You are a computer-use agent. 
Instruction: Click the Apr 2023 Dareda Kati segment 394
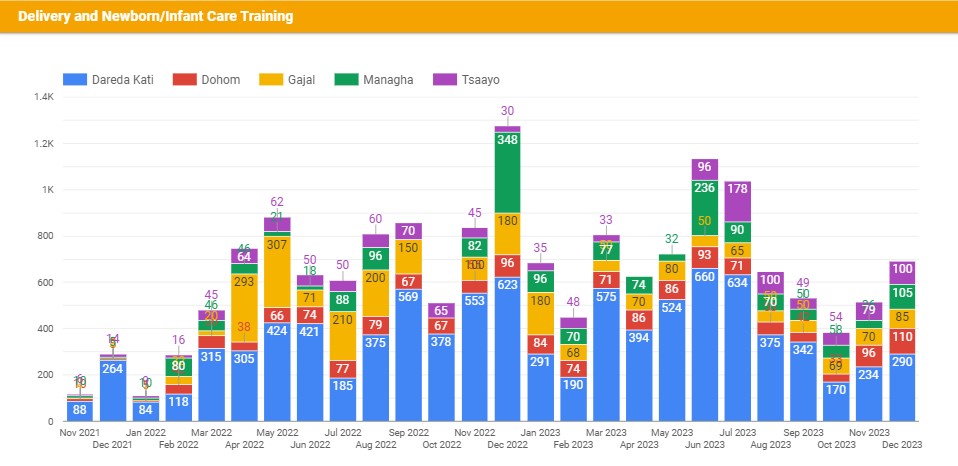click(x=639, y=376)
